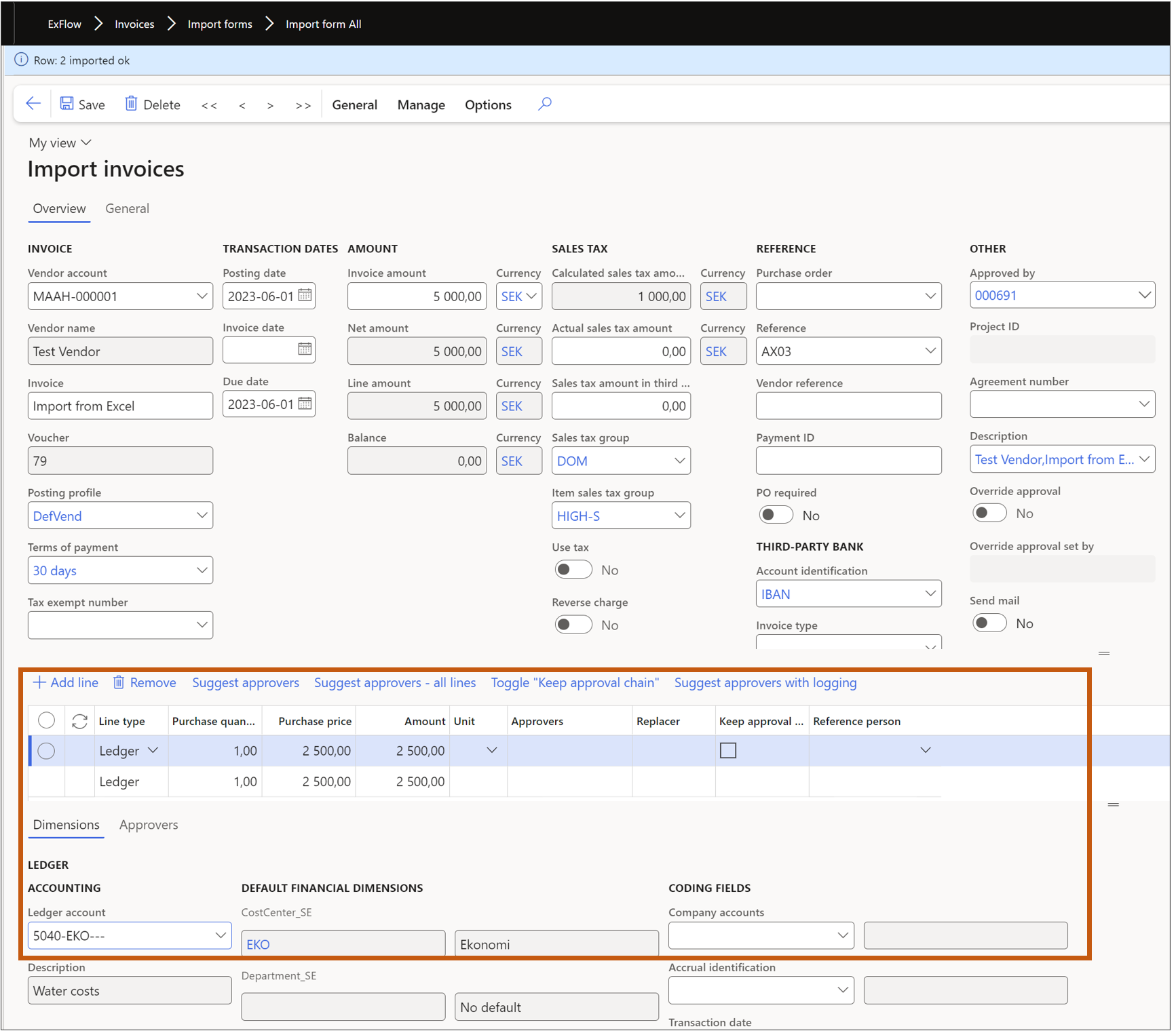Viewport: 1176px width, 1033px height.
Task: Open Ledger account dropdown
Action: point(221,936)
